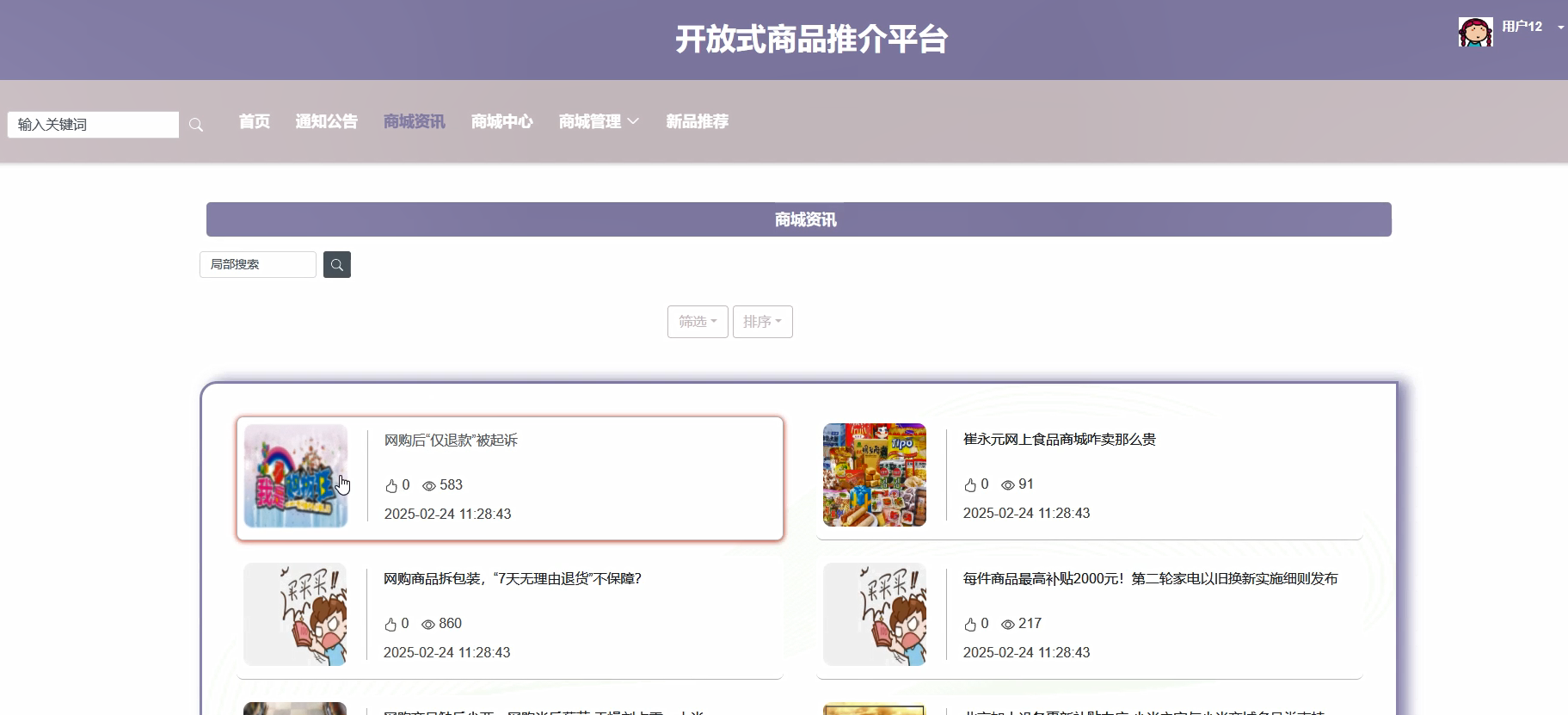Select 商城资讯 navigation item
The height and width of the screenshot is (715, 1568).
415,121
